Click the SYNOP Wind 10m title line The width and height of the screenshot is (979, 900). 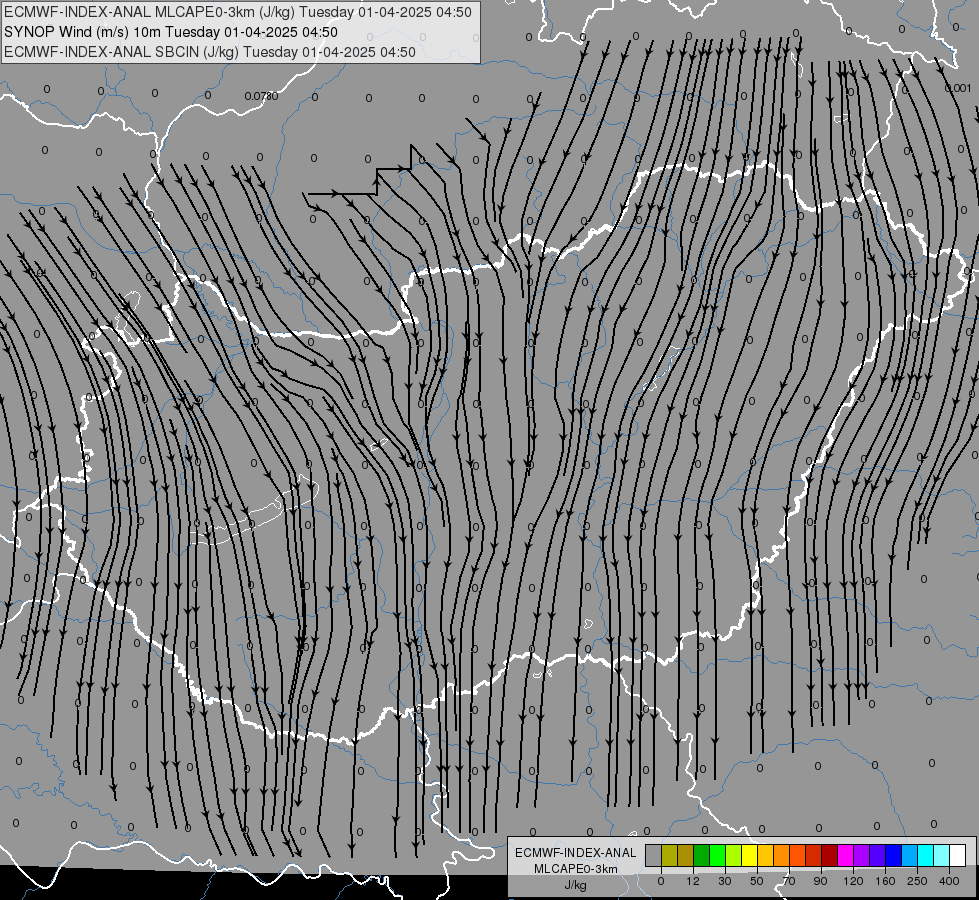170,32
